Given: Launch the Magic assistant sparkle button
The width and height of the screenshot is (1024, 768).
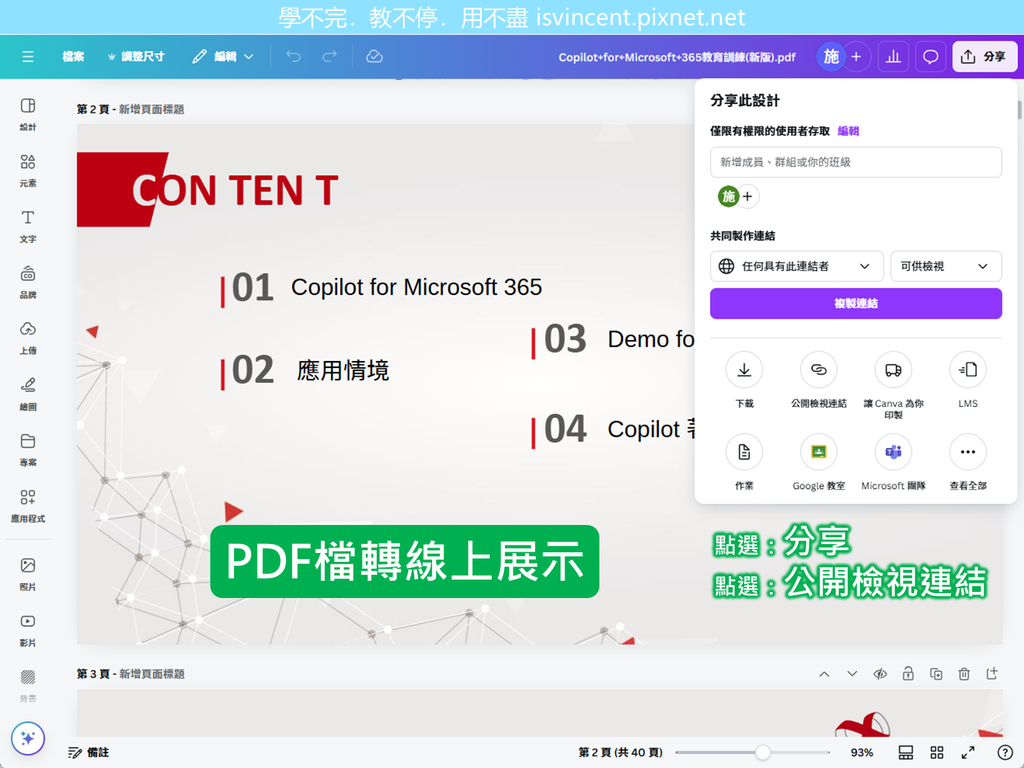Looking at the screenshot, I should (27, 738).
